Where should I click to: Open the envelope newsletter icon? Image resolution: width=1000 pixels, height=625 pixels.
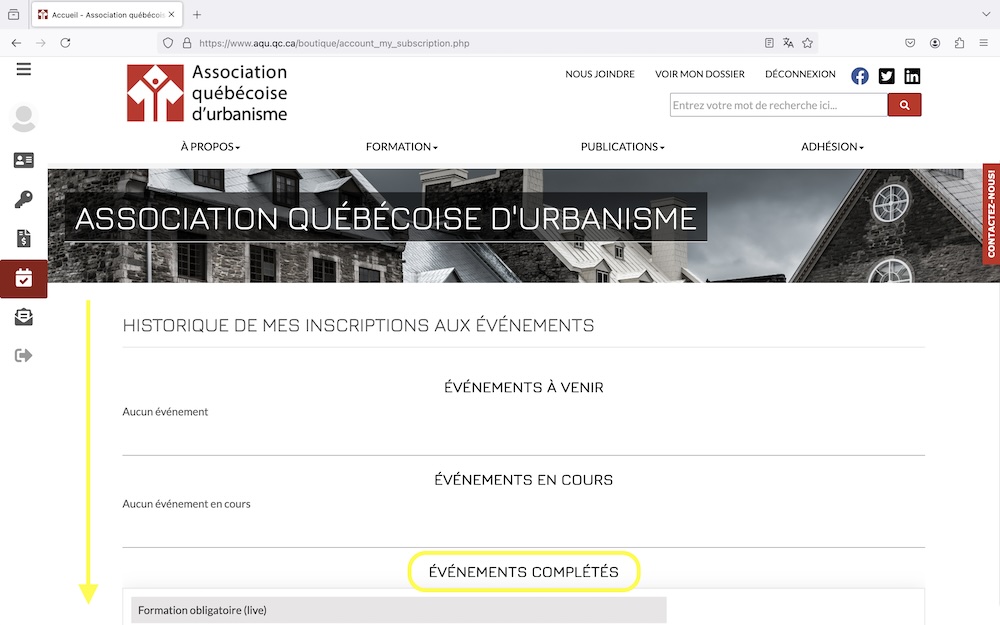(23, 317)
